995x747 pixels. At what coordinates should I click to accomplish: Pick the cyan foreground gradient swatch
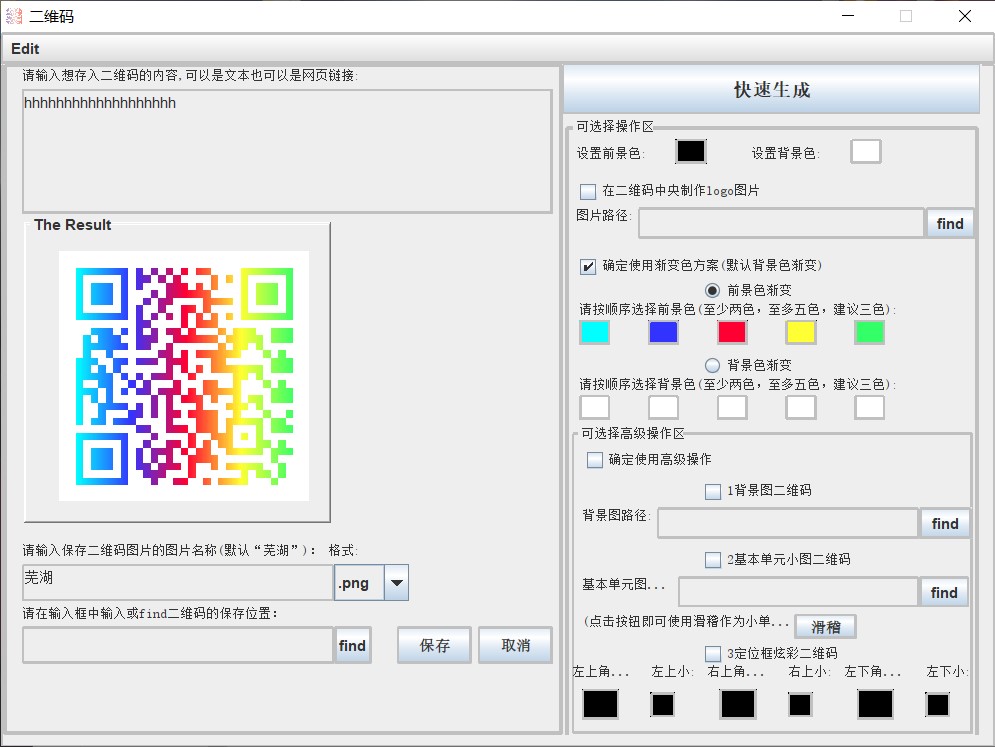tap(595, 333)
